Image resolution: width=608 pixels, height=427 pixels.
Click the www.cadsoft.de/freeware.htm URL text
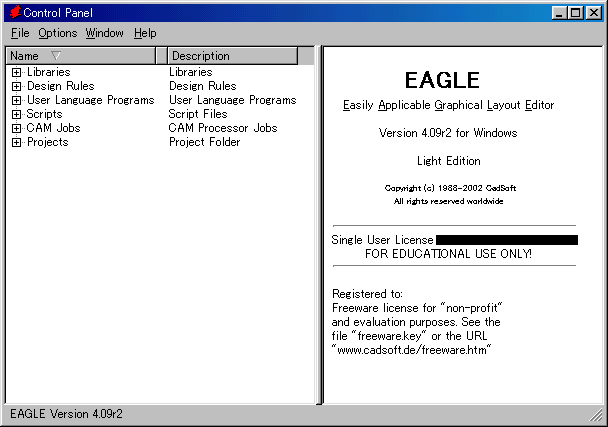click(x=411, y=350)
